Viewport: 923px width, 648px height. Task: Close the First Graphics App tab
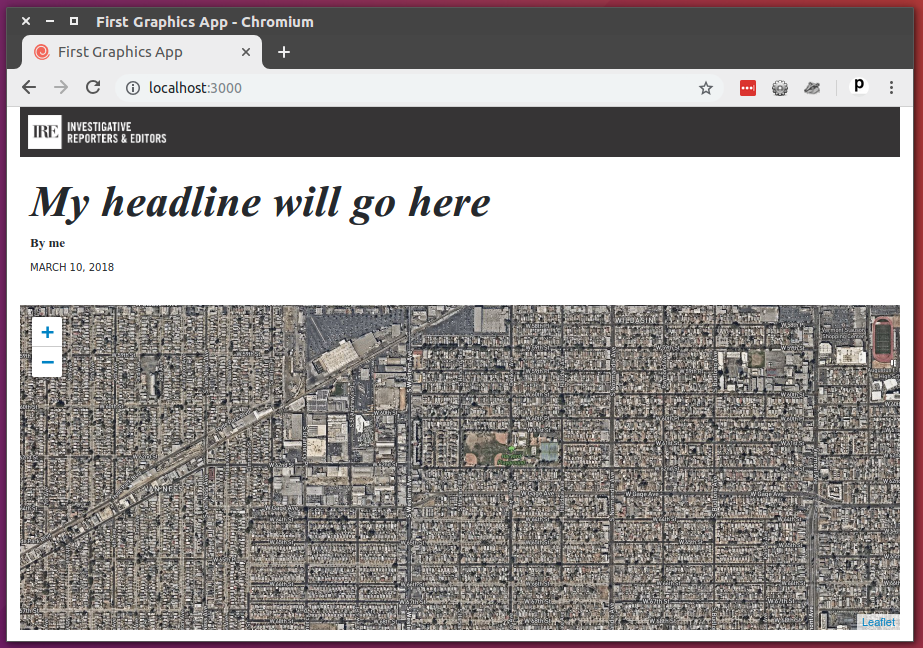246,52
